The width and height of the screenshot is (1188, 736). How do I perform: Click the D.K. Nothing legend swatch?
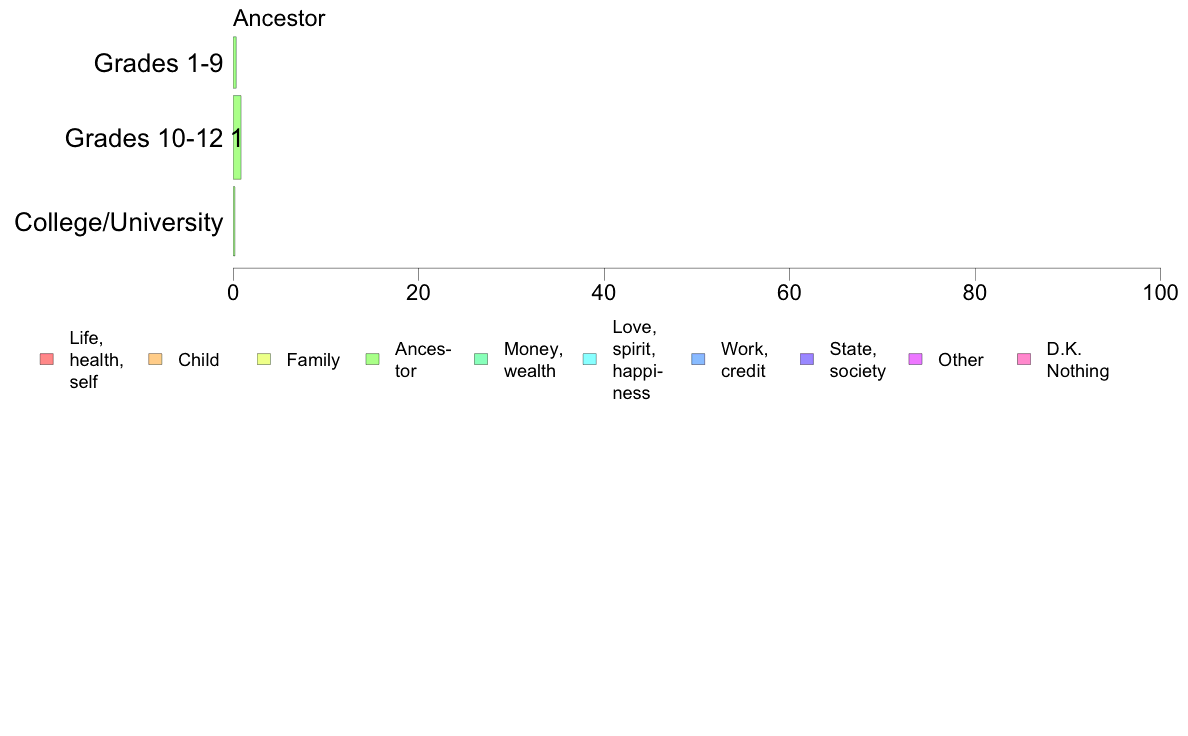pyautogui.click(x=1024, y=359)
